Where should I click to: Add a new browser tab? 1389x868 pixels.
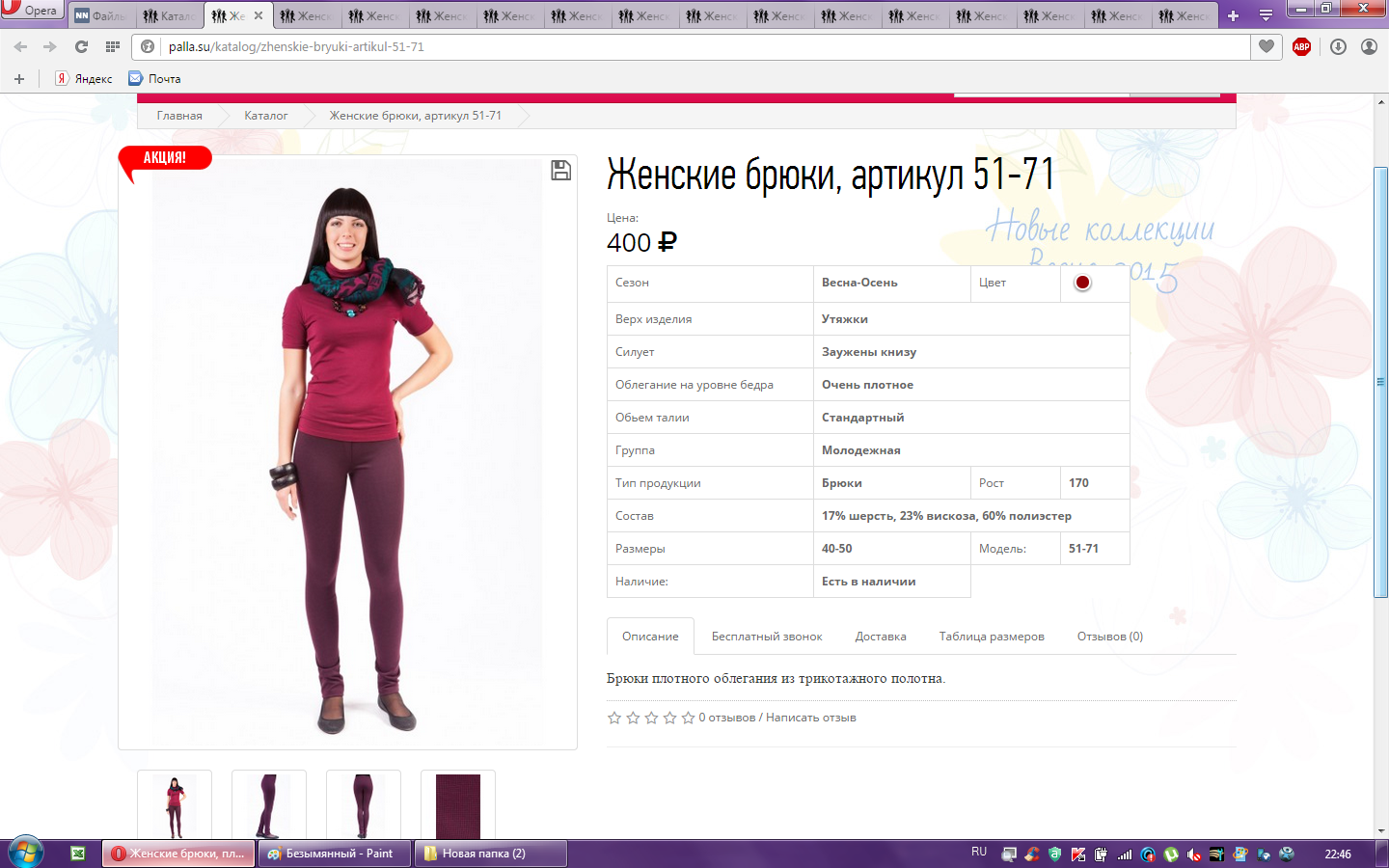tap(1233, 15)
